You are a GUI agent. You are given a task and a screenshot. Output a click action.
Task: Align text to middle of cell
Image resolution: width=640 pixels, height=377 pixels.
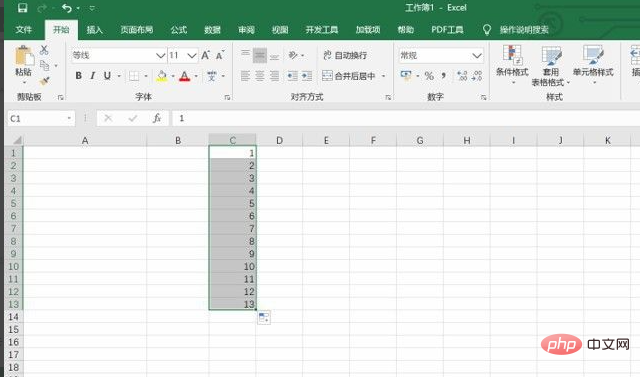point(260,55)
